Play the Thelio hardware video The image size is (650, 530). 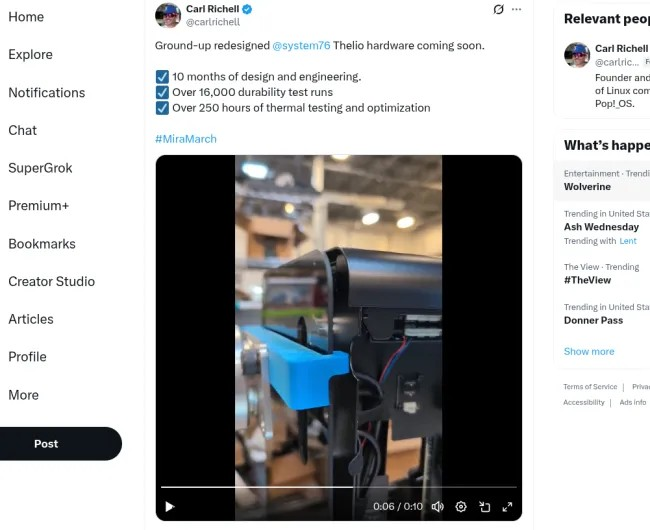tap(170, 507)
